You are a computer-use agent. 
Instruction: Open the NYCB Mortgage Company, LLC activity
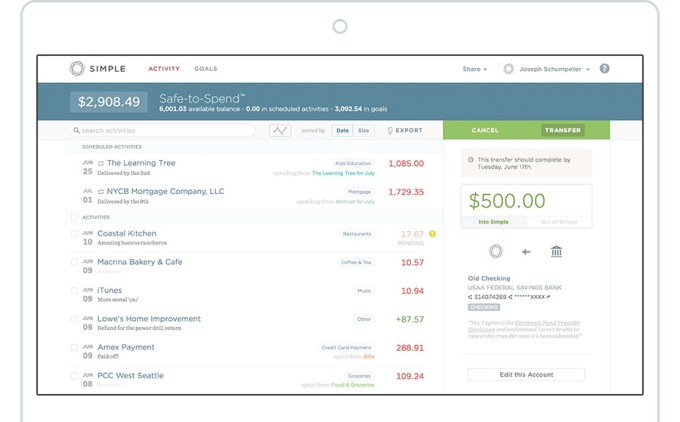click(x=165, y=191)
